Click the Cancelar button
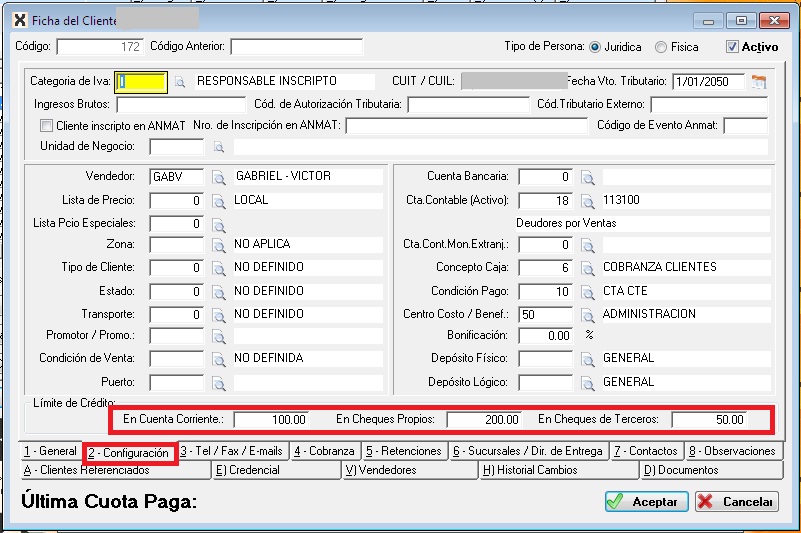This screenshot has width=801, height=533. (x=736, y=502)
